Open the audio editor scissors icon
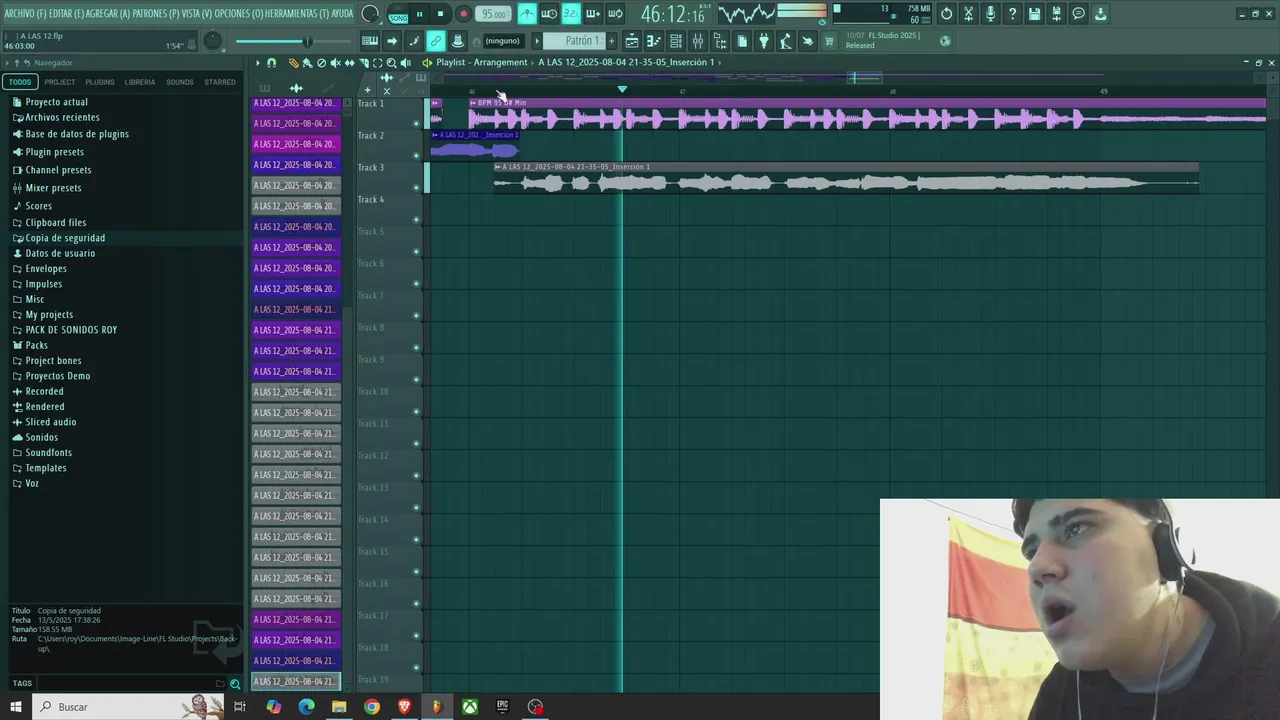 969,14
